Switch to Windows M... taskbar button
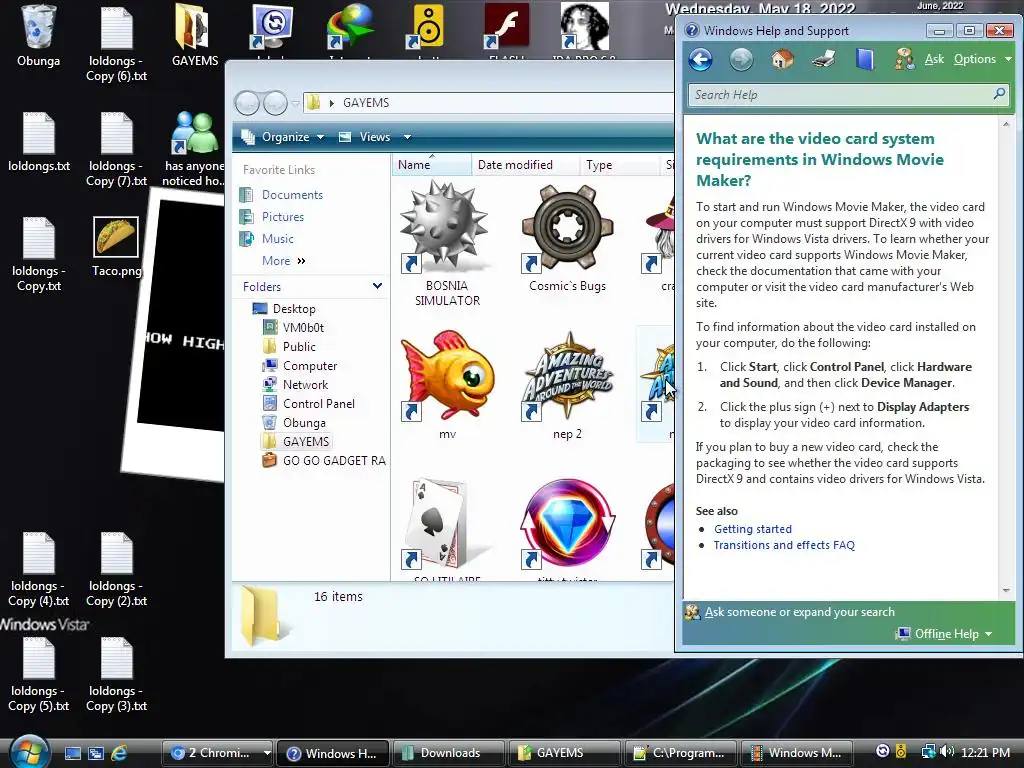Image resolution: width=1024 pixels, height=768 pixels. pyautogui.click(x=797, y=753)
